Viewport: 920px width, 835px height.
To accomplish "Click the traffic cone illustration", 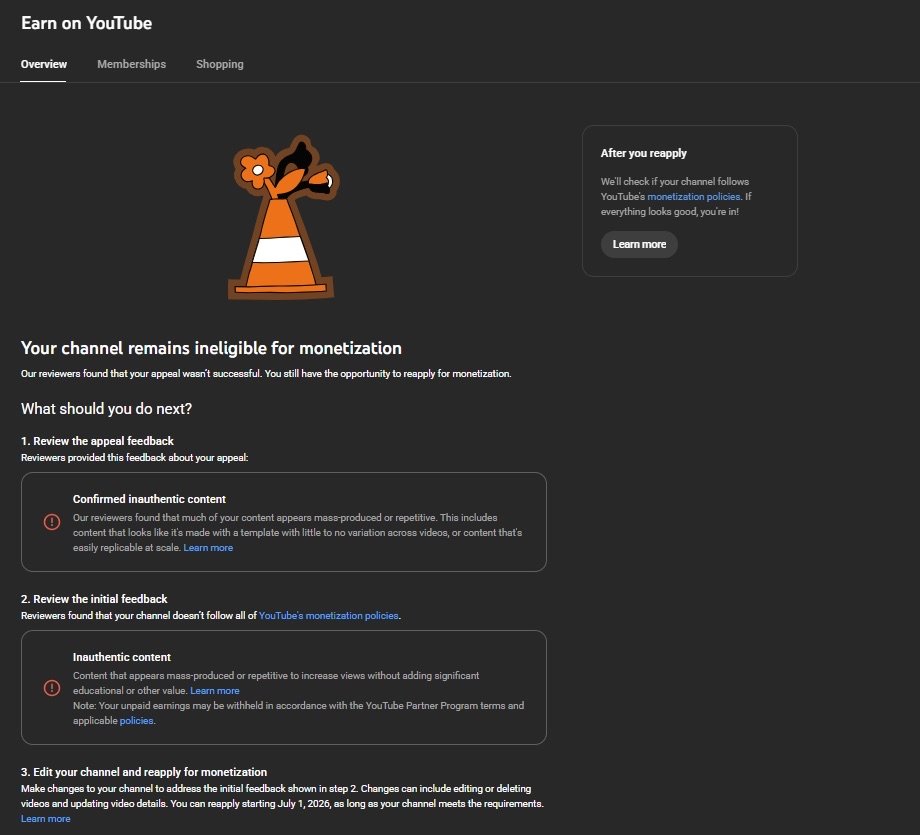I will tap(283, 218).
